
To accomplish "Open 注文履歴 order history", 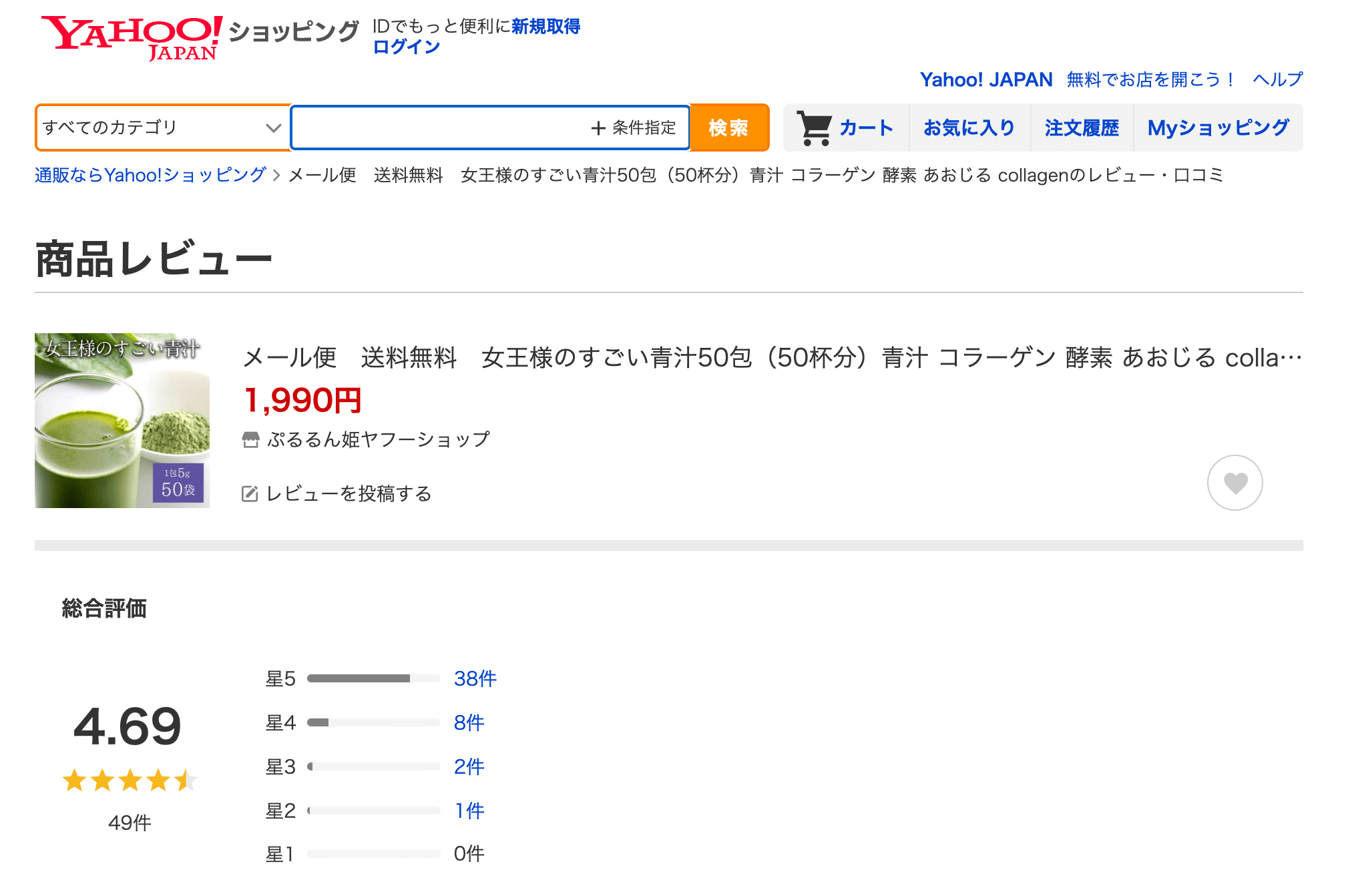I will pyautogui.click(x=1082, y=128).
